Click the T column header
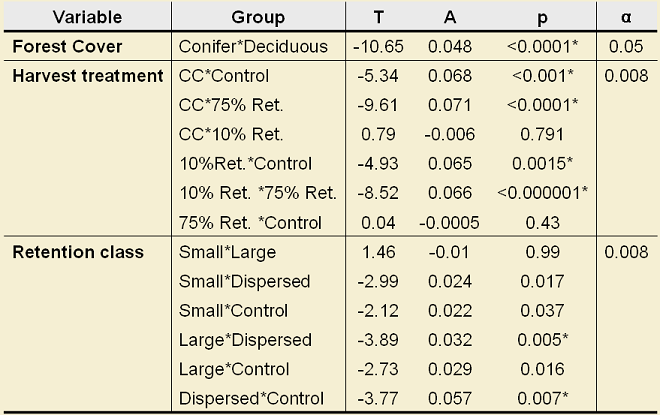The width and height of the screenshot is (660, 415). 377,17
